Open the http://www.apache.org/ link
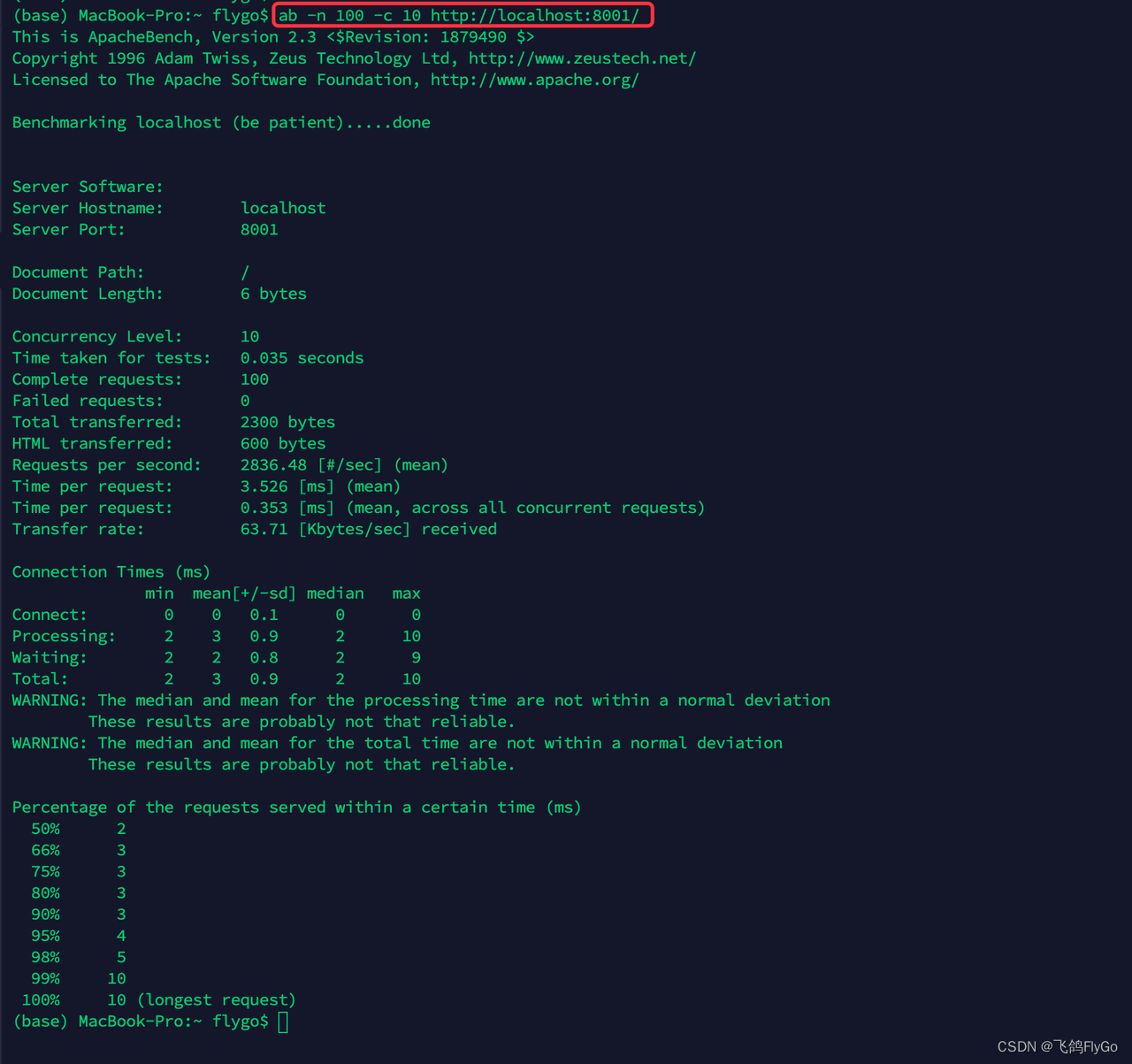 [x=534, y=79]
